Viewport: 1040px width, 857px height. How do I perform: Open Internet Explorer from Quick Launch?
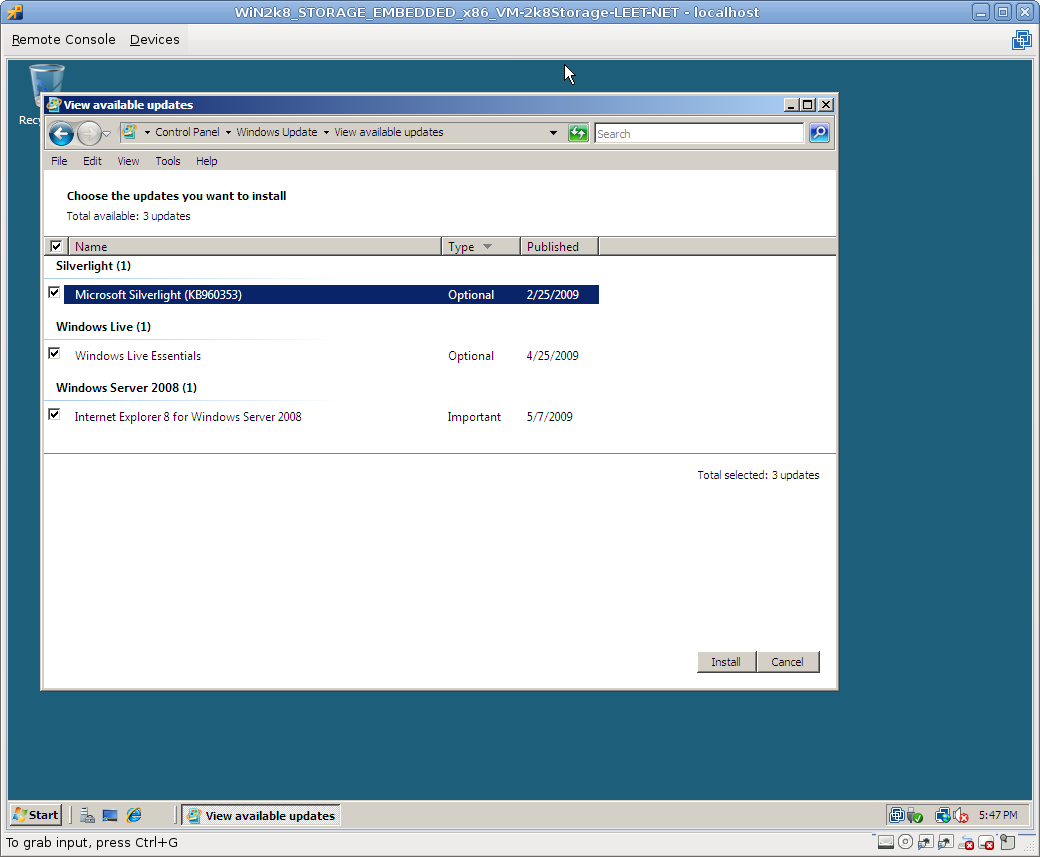pos(133,815)
